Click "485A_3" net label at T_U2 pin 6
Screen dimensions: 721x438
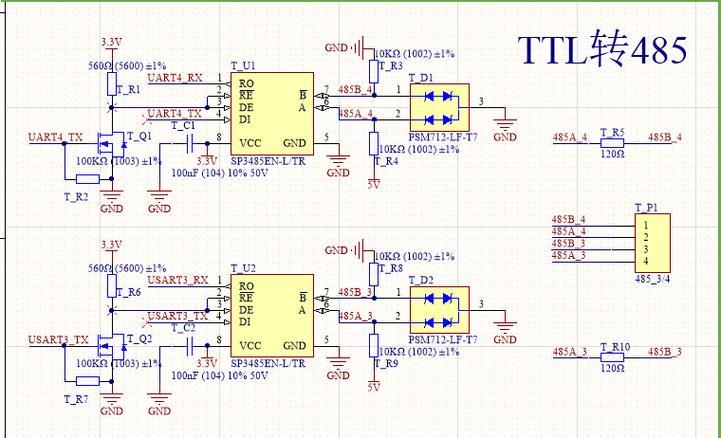pyautogui.click(x=355, y=316)
